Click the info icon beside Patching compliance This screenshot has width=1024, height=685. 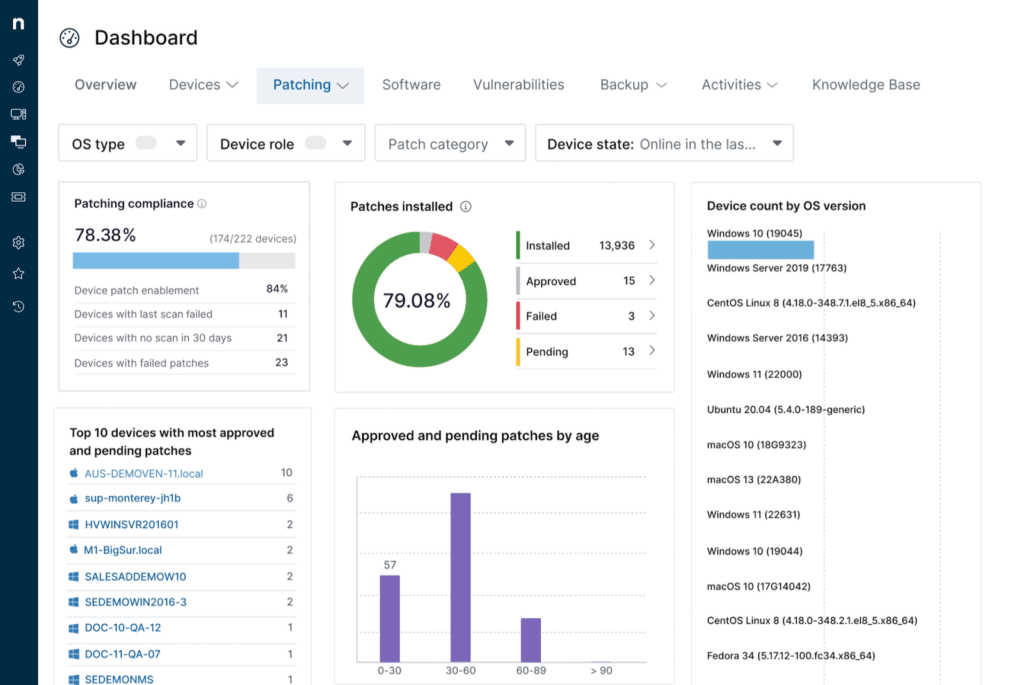(202, 204)
